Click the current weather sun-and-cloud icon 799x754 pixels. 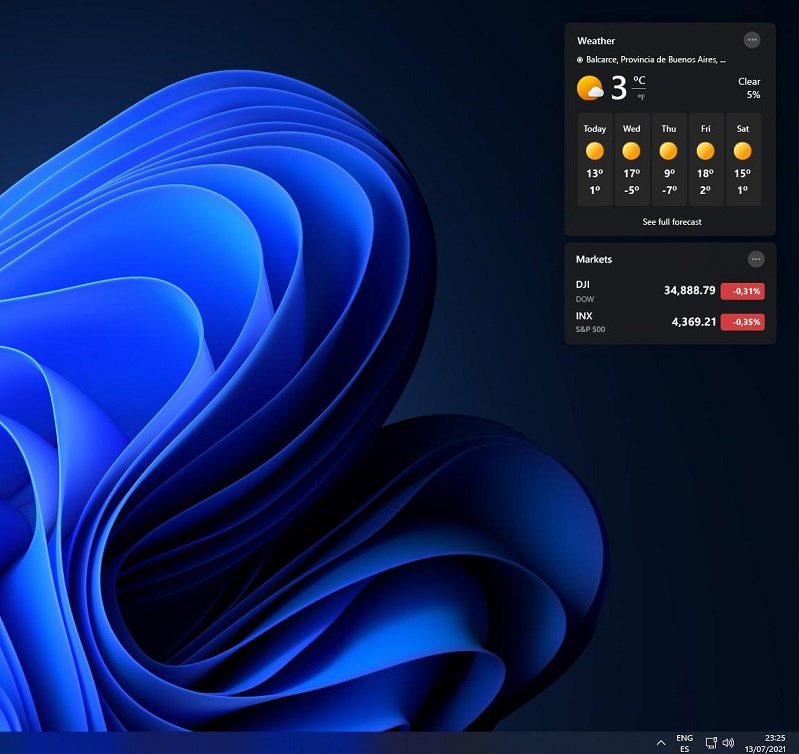point(590,89)
